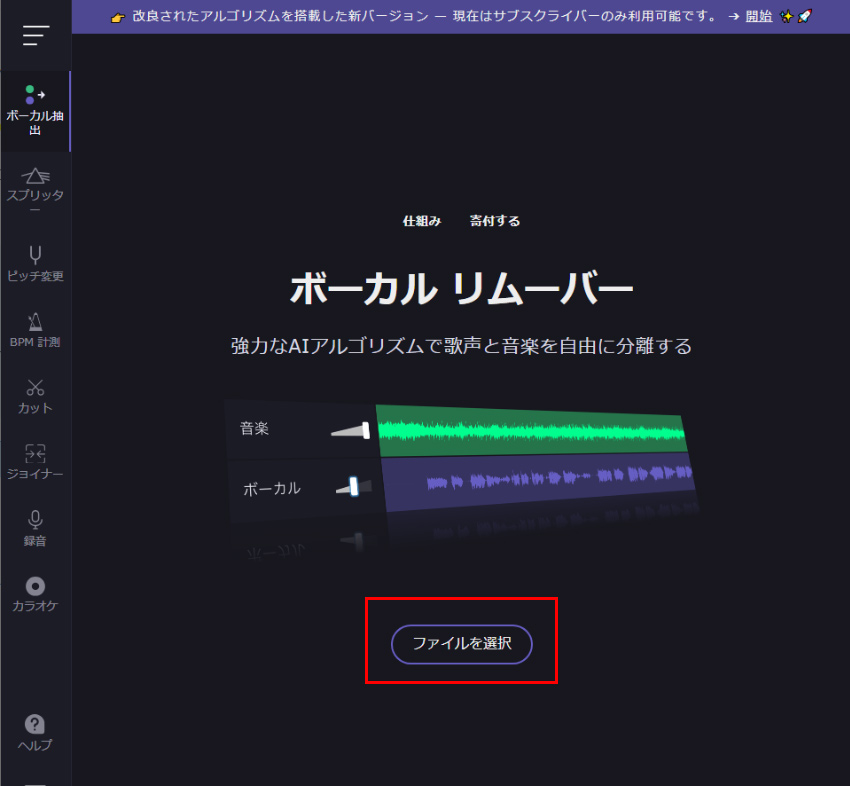This screenshot has height=786, width=850.
Task: Select the ボーカル抽出 vocal remover tool
Action: click(x=35, y=110)
